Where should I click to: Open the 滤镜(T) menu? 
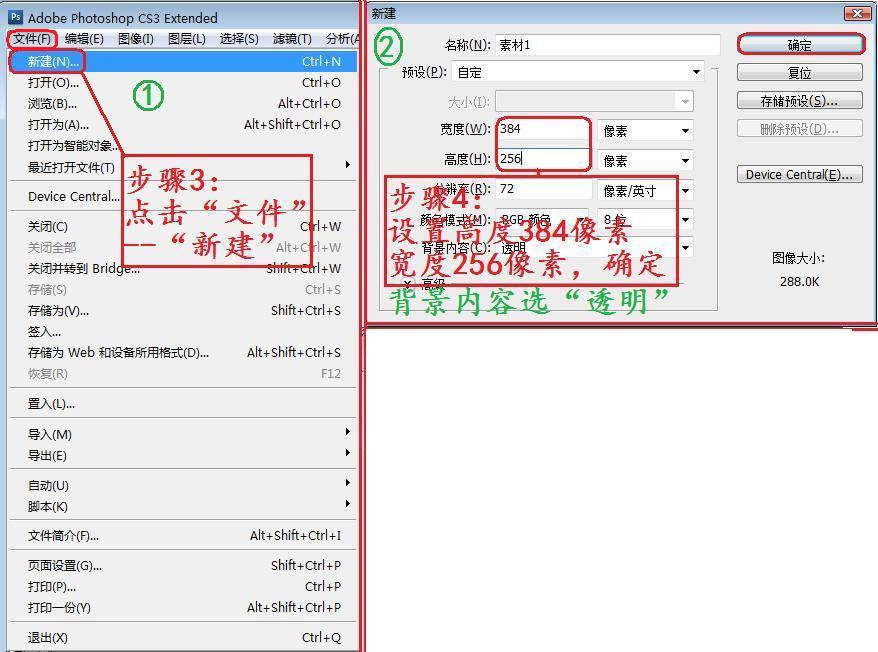[x=292, y=39]
